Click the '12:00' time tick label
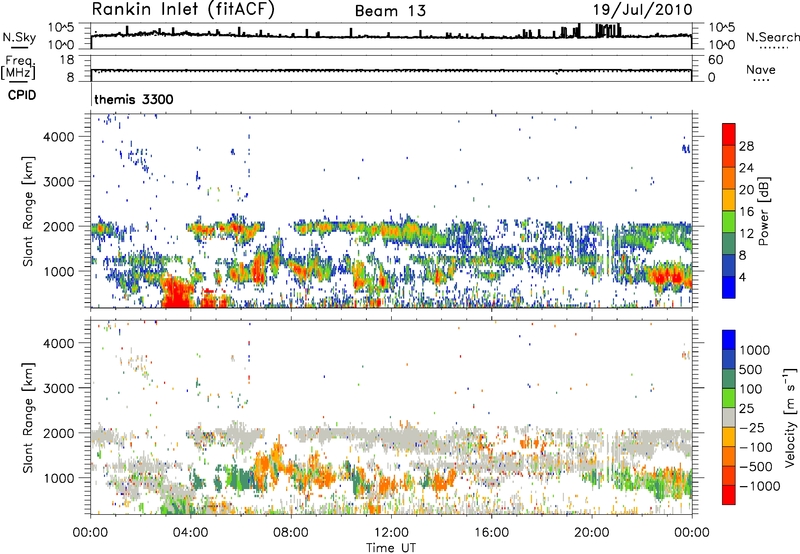The width and height of the screenshot is (800, 554). pyautogui.click(x=391, y=533)
